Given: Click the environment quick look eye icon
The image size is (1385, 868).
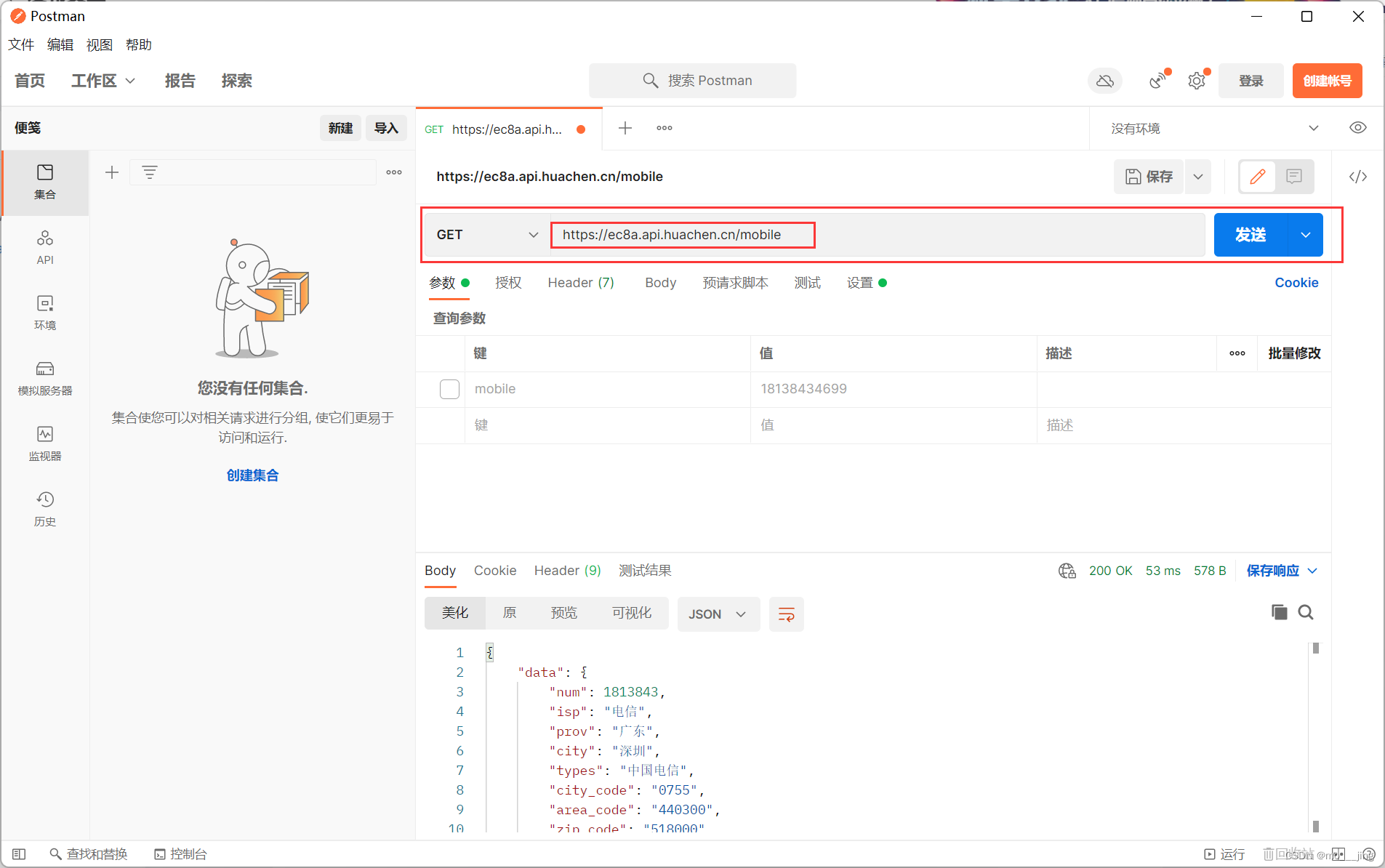Looking at the screenshot, I should click(1357, 128).
